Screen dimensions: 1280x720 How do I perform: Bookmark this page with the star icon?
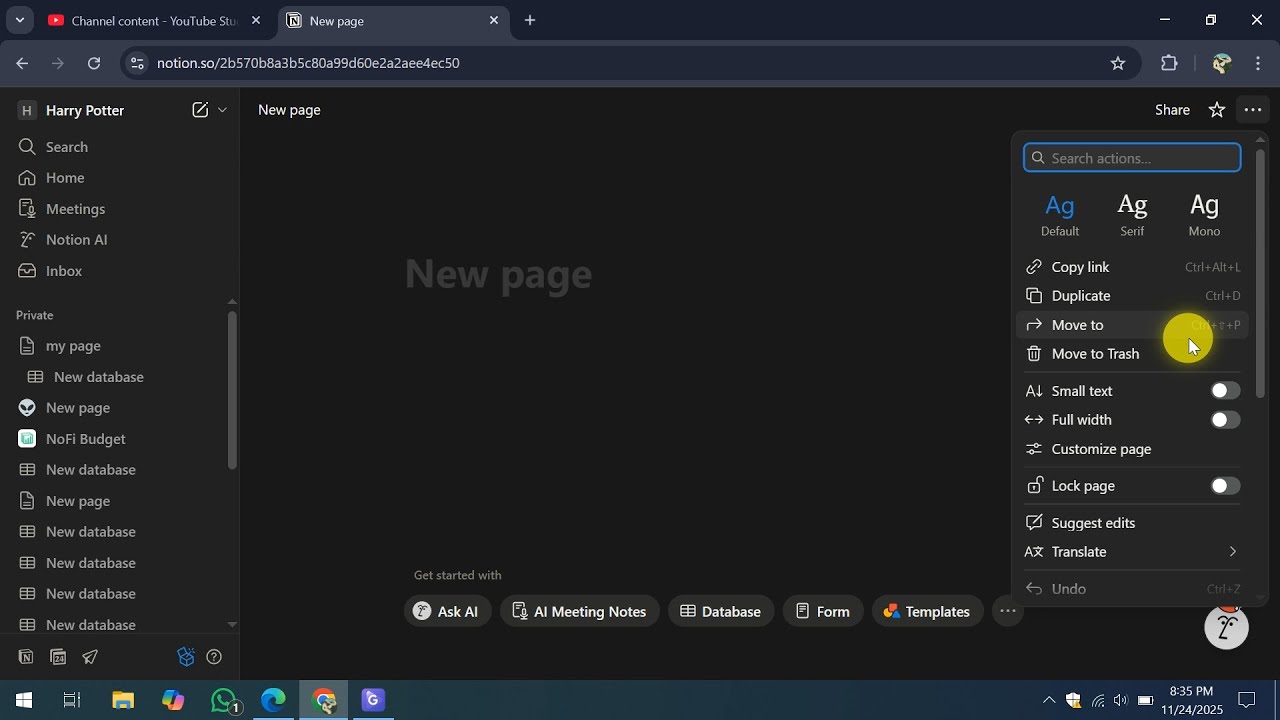click(1118, 63)
